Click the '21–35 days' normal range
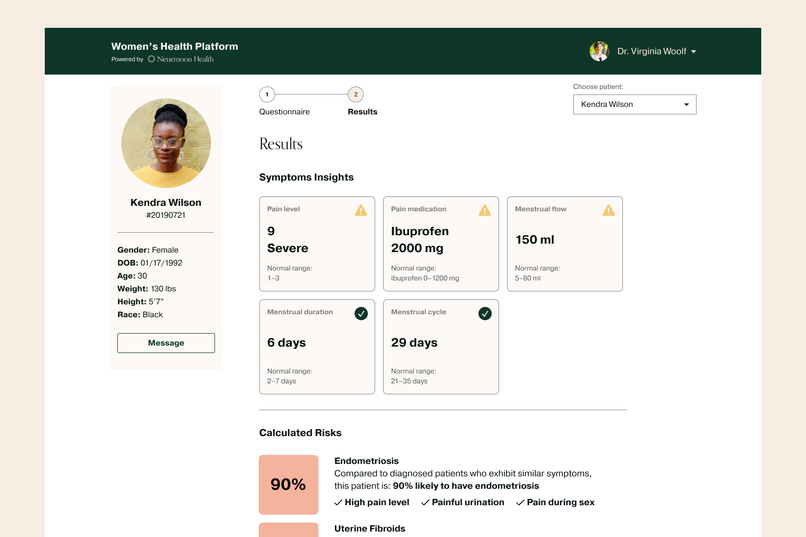 (x=409, y=381)
